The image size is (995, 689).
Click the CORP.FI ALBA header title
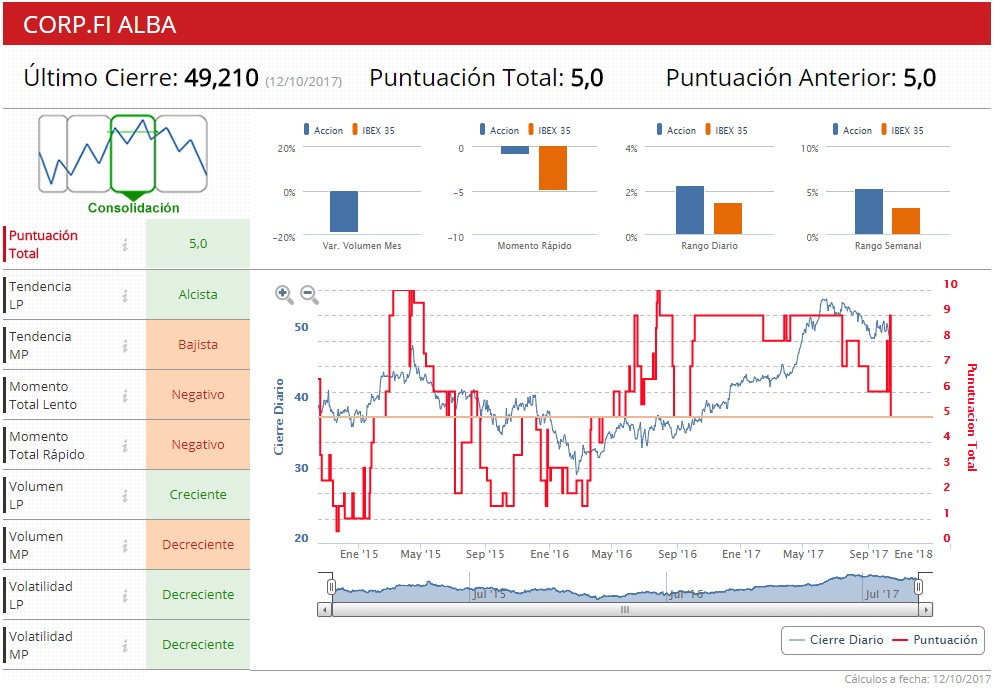tap(99, 25)
